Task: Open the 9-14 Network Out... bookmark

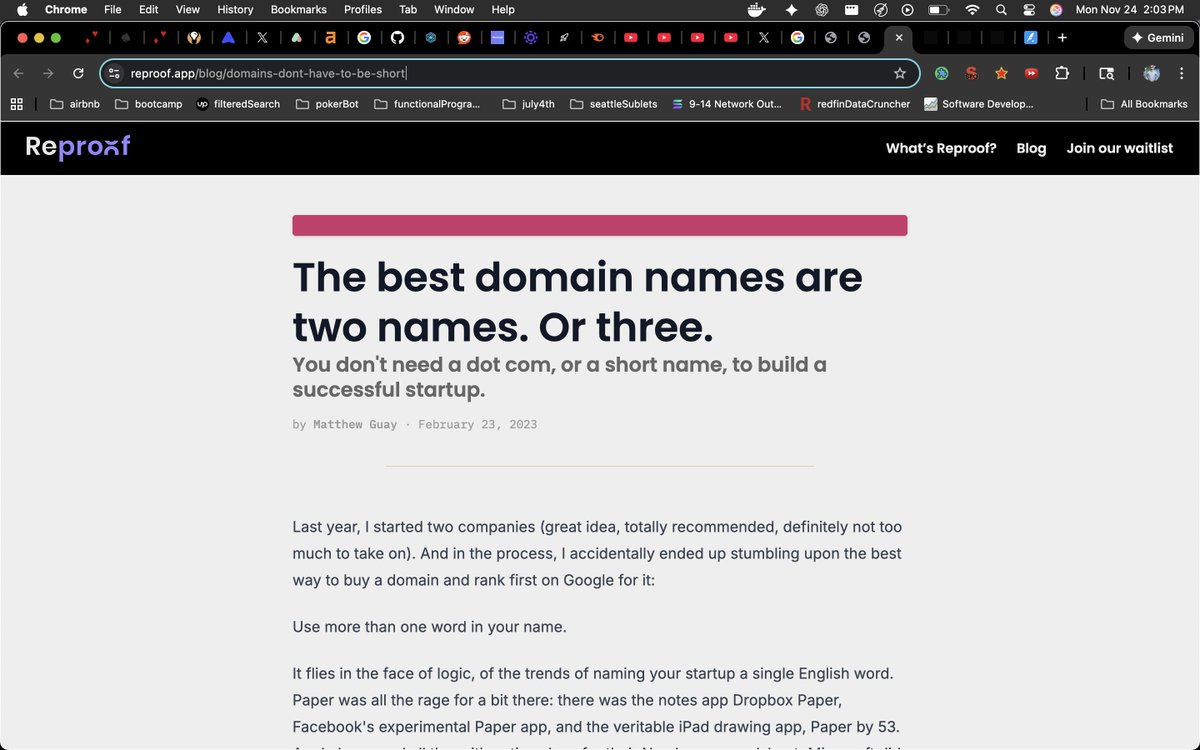Action: click(x=727, y=104)
